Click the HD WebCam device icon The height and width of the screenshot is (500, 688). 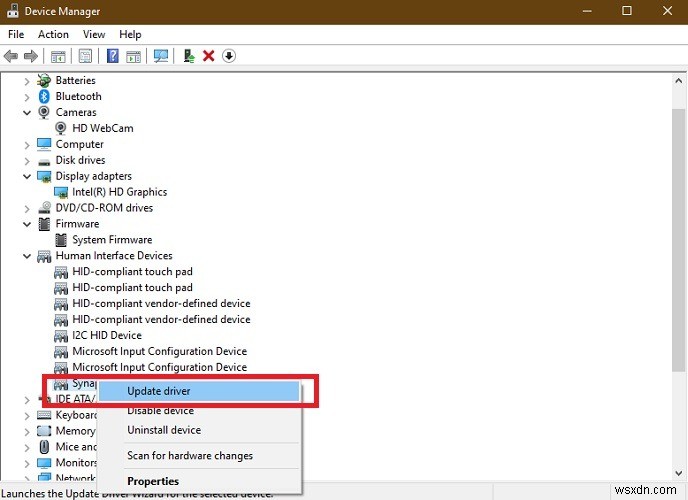pos(61,128)
